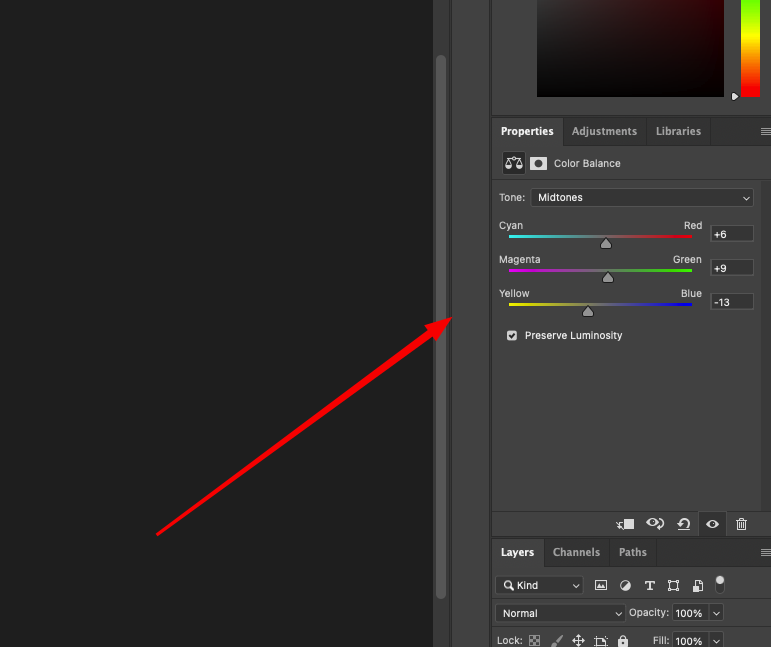Switch to the Libraries tab
The image size is (771, 647).
(x=678, y=131)
